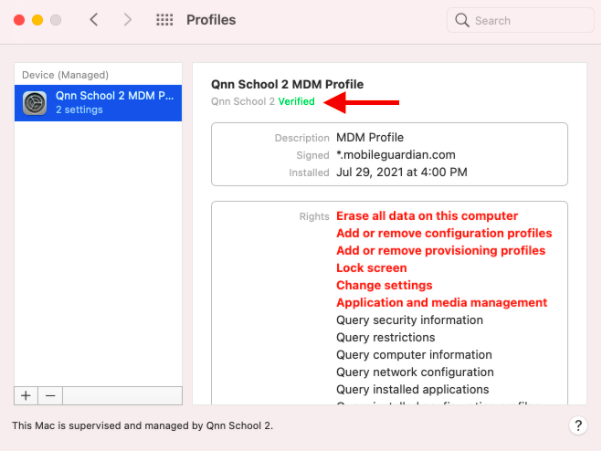Click Query network configuration
601x454 pixels.
pyautogui.click(x=415, y=372)
